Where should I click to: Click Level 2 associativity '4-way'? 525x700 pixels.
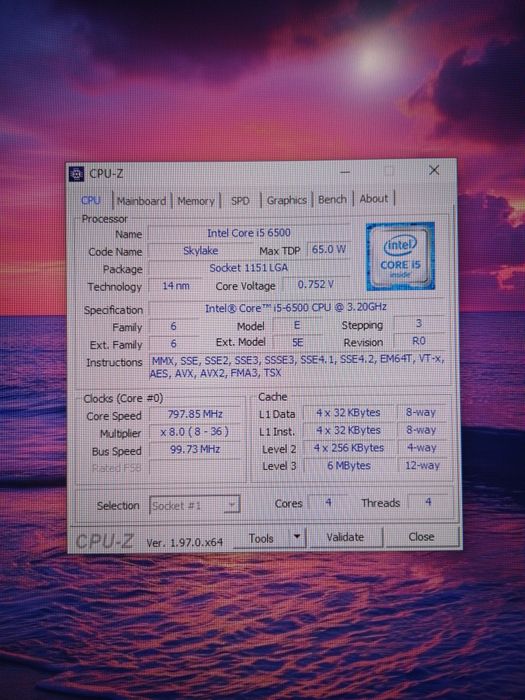[x=421, y=448]
